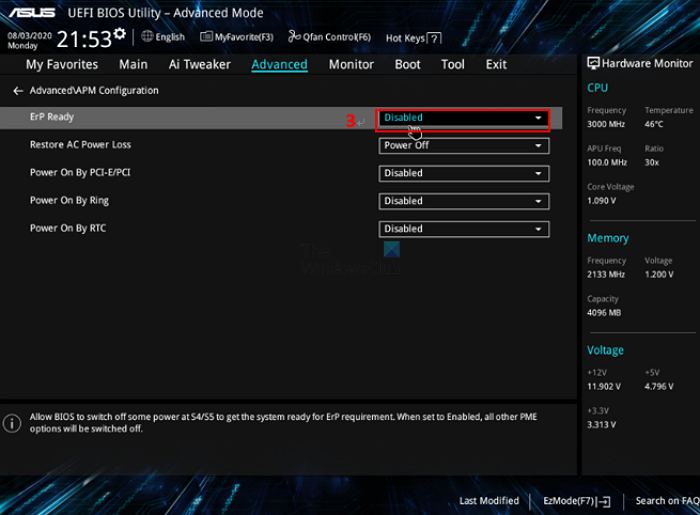Click the 46°C temperature value
Image resolution: width=700 pixels, height=515 pixels.
(654, 124)
